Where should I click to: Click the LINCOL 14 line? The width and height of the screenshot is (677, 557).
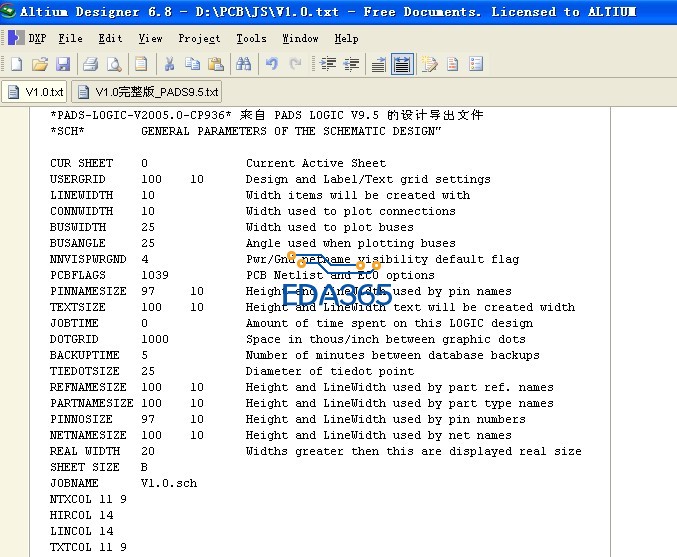[x=82, y=531]
